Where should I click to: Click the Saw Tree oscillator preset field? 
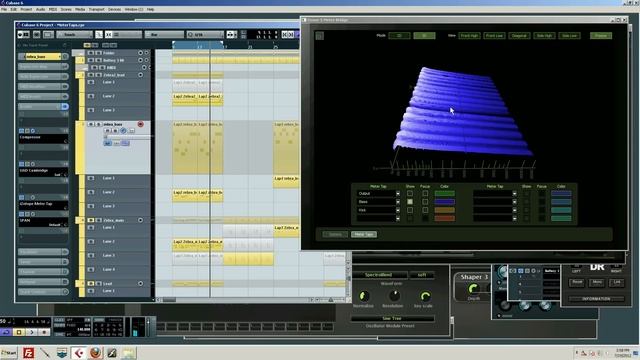[x=392, y=318]
